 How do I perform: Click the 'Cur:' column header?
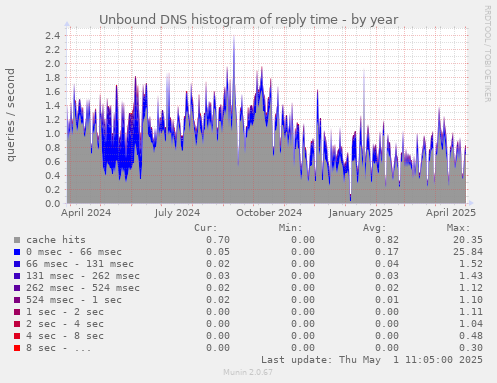pos(206,228)
